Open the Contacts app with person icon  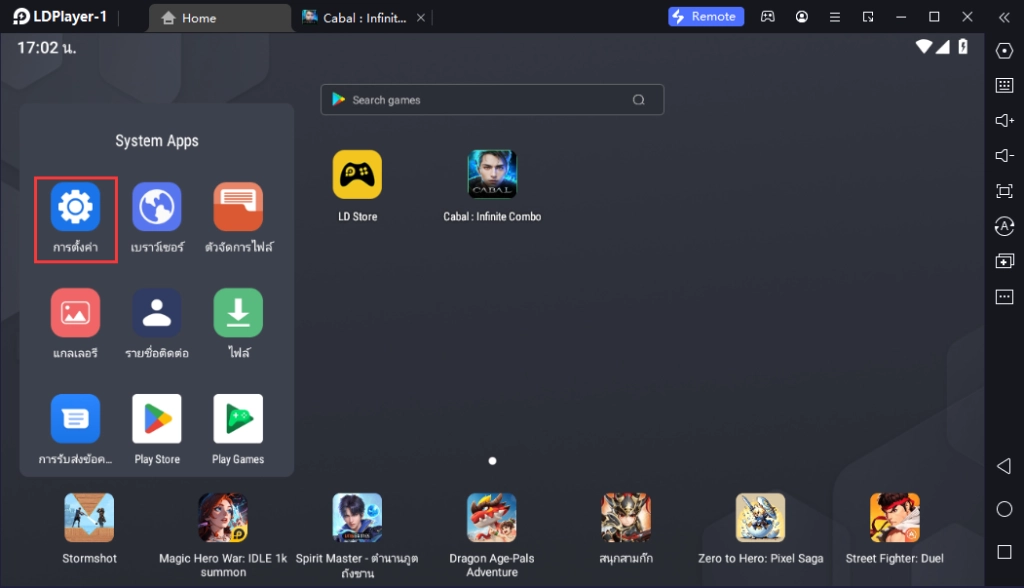[157, 313]
